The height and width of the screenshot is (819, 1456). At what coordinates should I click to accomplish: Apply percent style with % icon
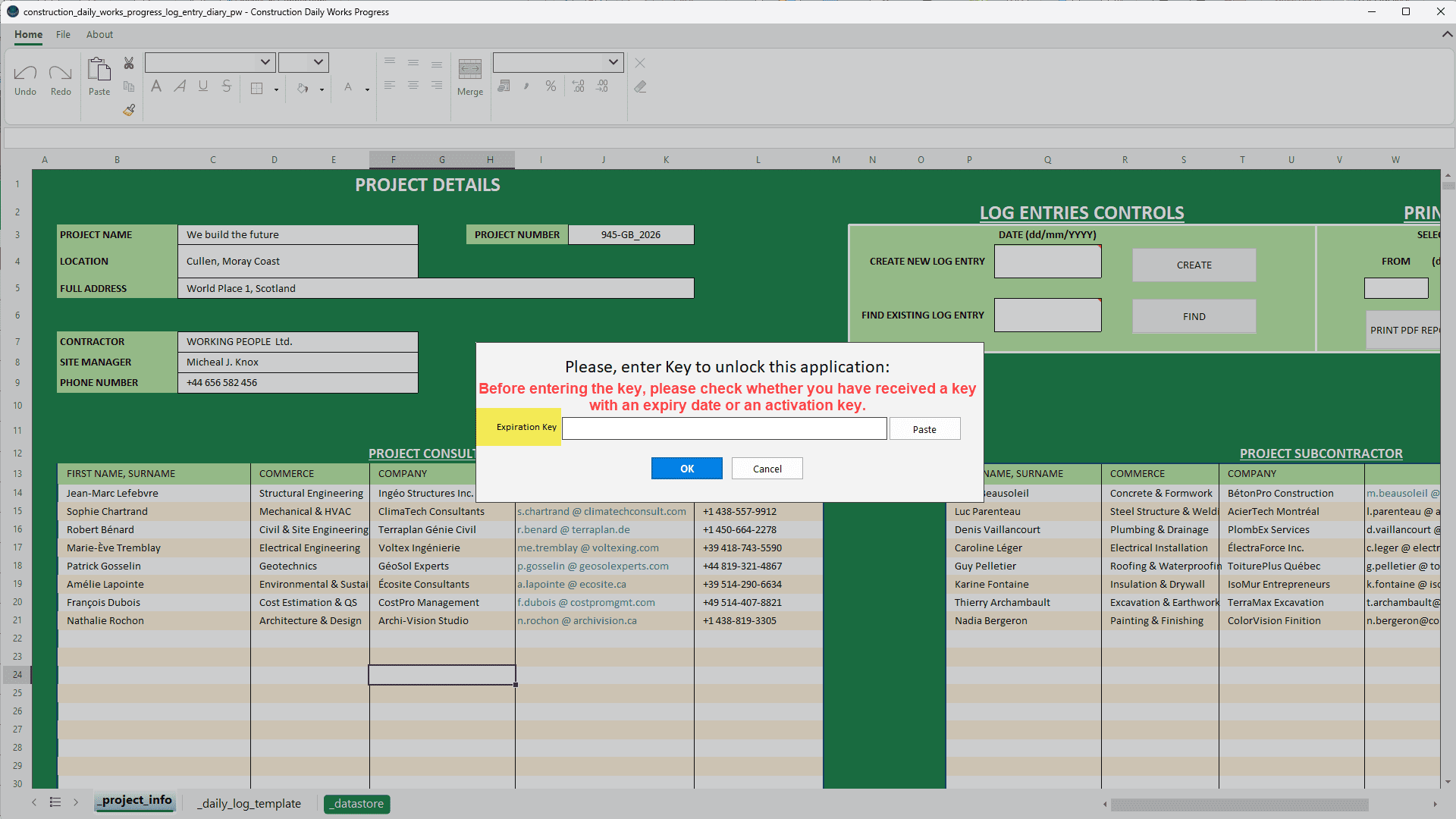pos(551,86)
